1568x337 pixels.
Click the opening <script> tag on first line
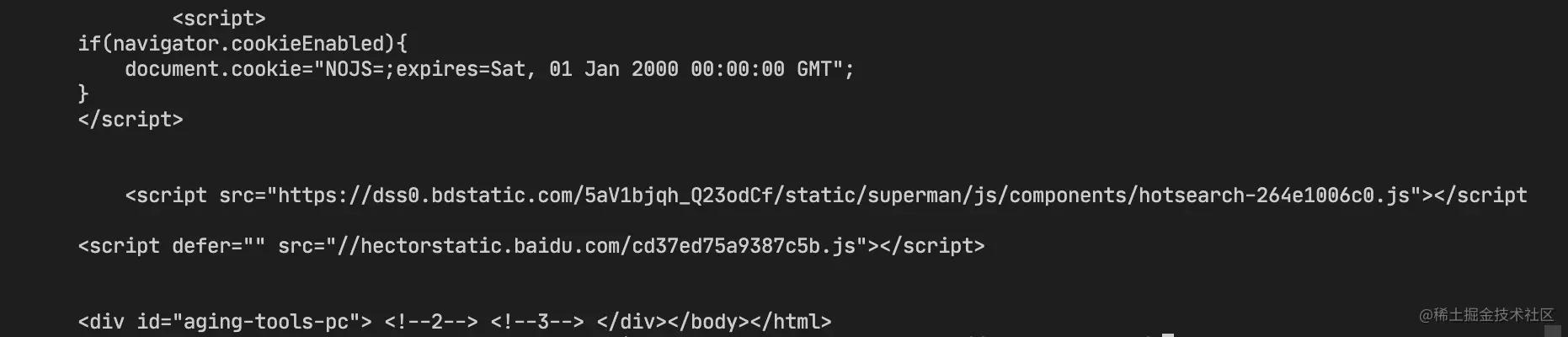click(x=218, y=19)
